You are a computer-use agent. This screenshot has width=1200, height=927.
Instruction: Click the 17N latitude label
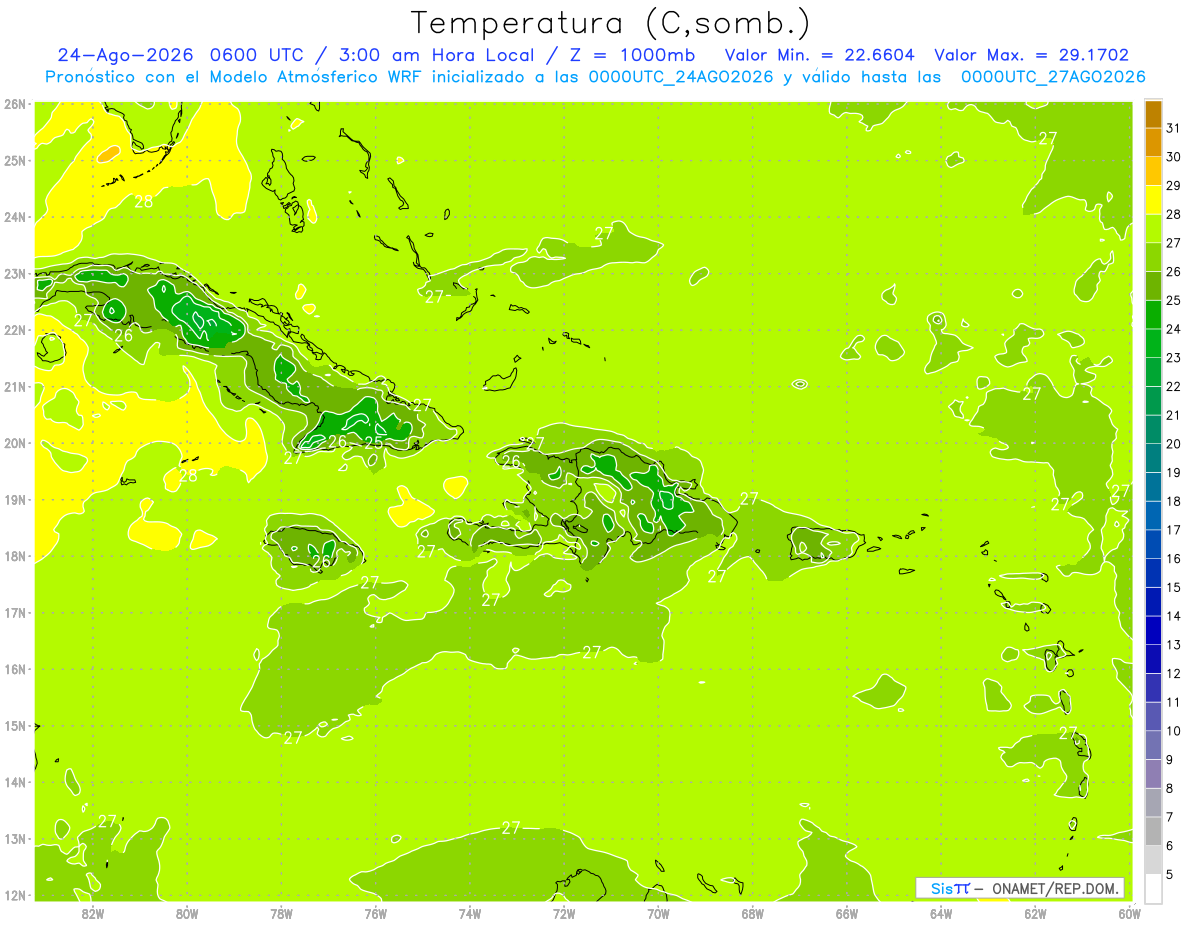tap(15, 612)
